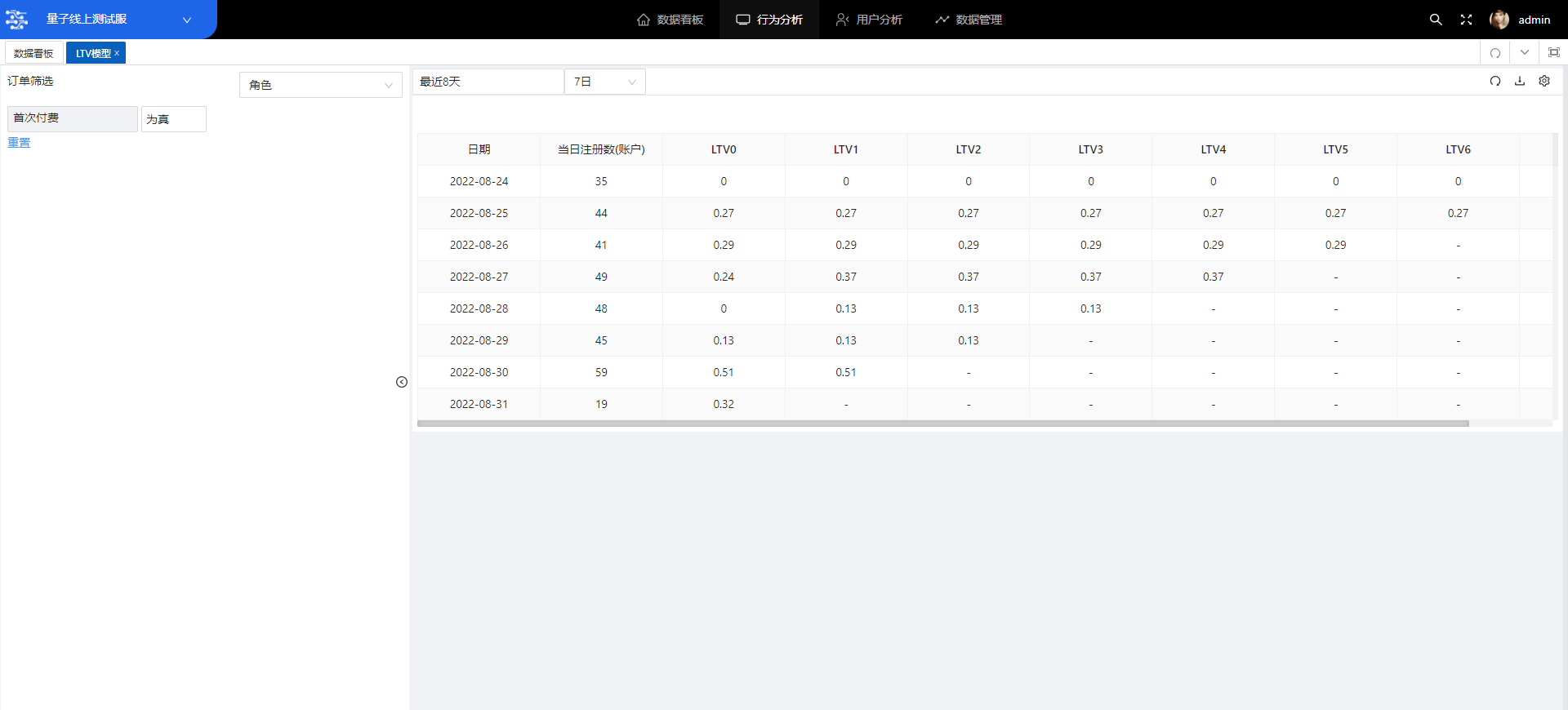Click the 日期 column header
Screen dimensions: 1568x710
pos(479,149)
